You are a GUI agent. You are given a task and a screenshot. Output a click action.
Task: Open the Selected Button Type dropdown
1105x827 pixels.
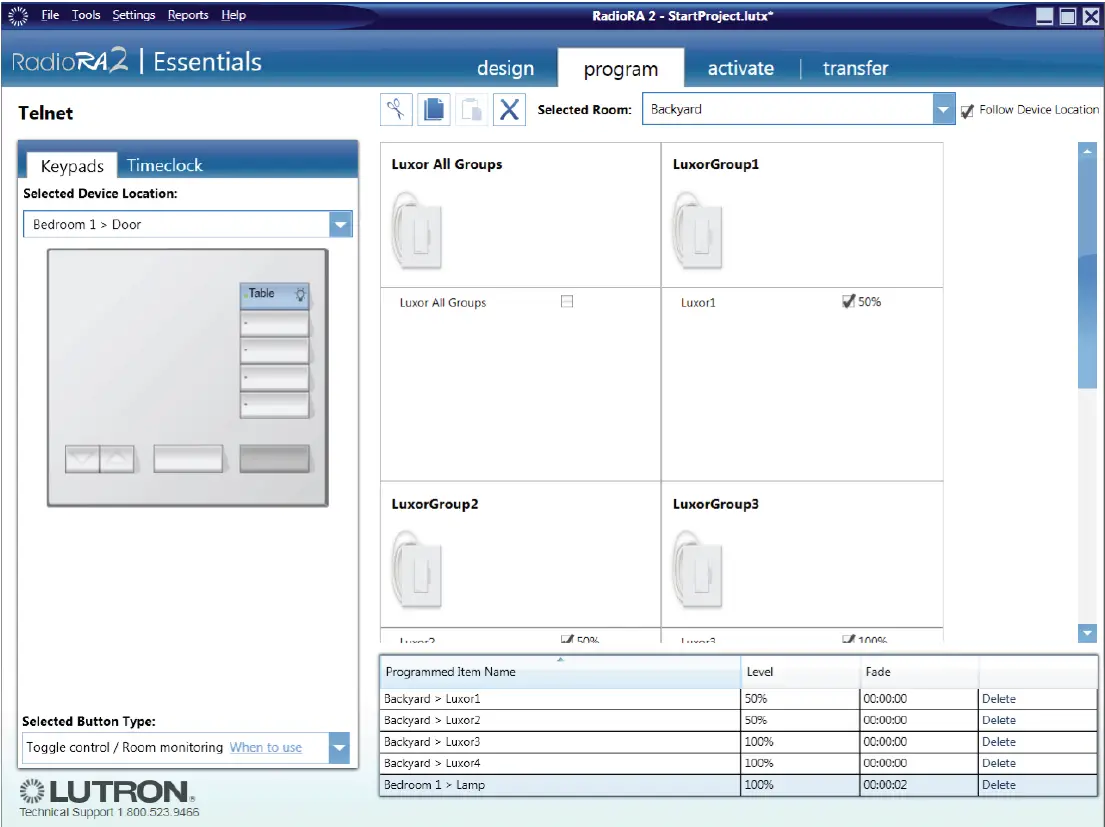pyautogui.click(x=339, y=748)
